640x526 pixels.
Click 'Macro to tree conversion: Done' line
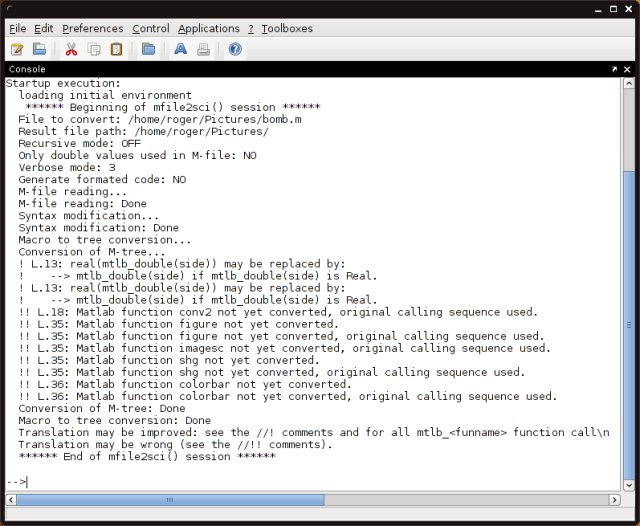coord(115,420)
